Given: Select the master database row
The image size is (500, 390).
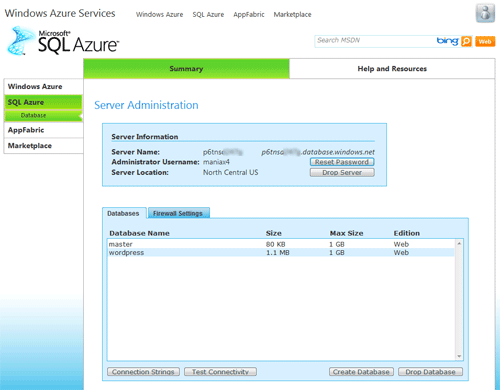Looking at the screenshot, I should coord(281,244).
